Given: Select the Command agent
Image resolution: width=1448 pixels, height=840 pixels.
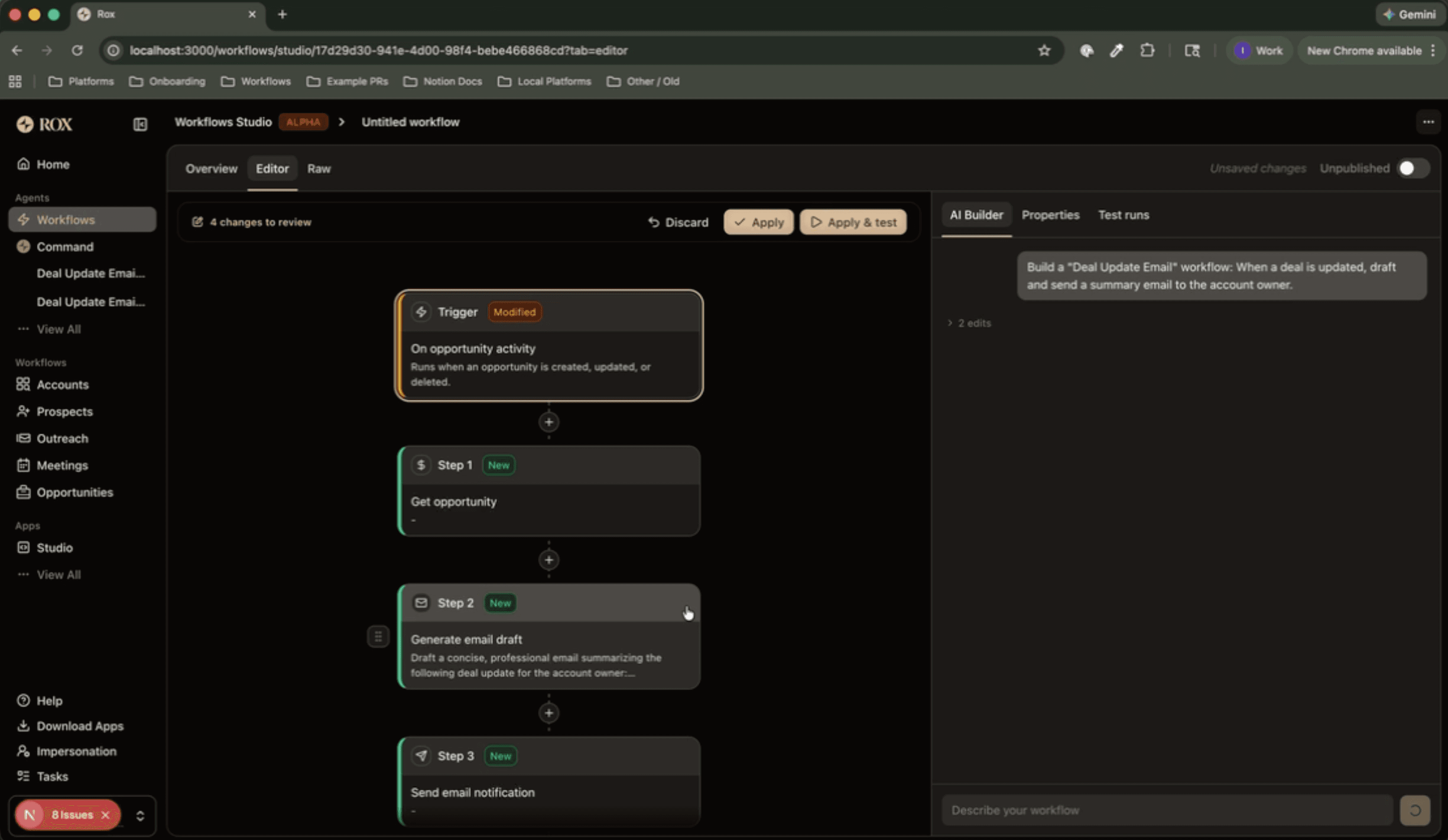Looking at the screenshot, I should (x=65, y=246).
